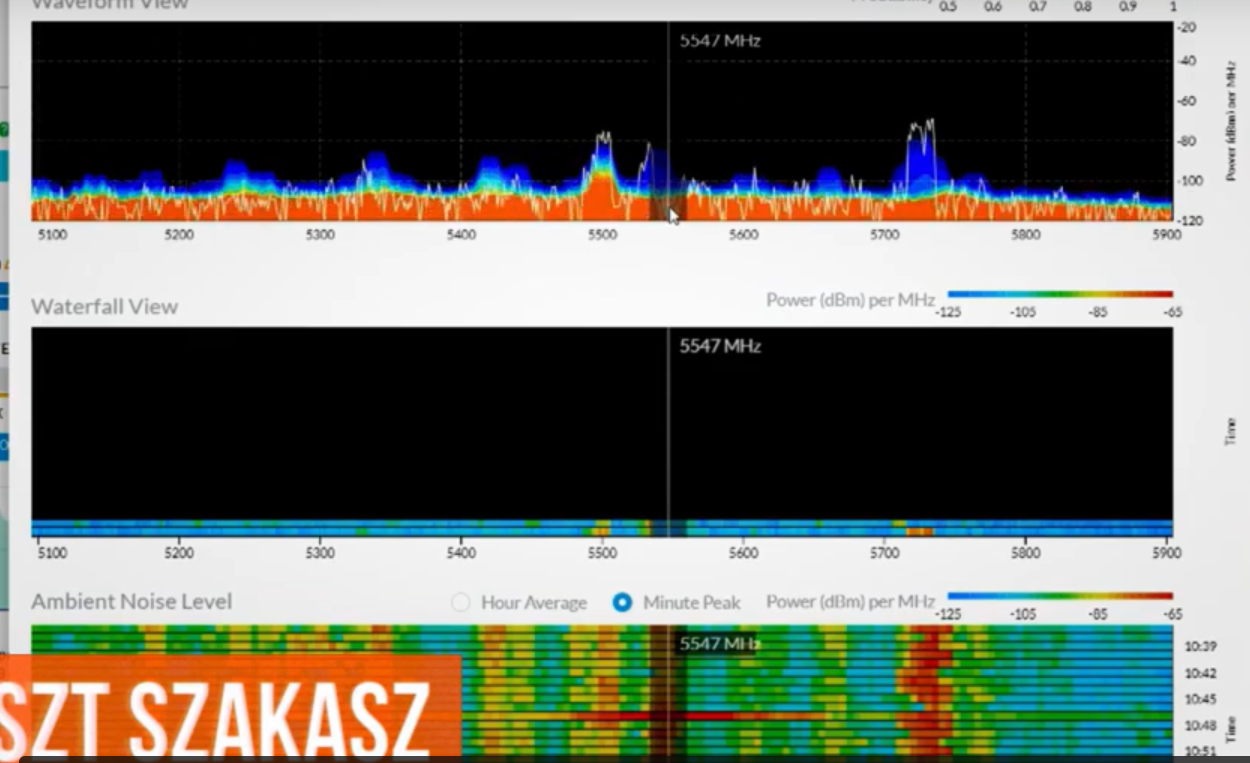The image size is (1250, 763).
Task: Click 5300 on the Waveform frequency axis
Action: click(x=320, y=235)
